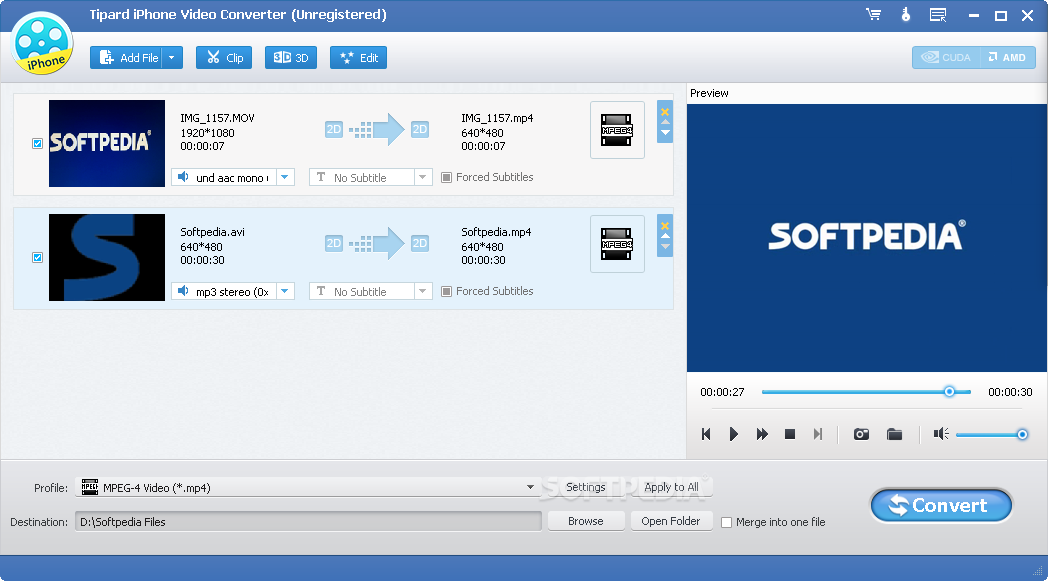1048x581 pixels.
Task: Seek on the preview playback progress slider
Action: click(866, 392)
